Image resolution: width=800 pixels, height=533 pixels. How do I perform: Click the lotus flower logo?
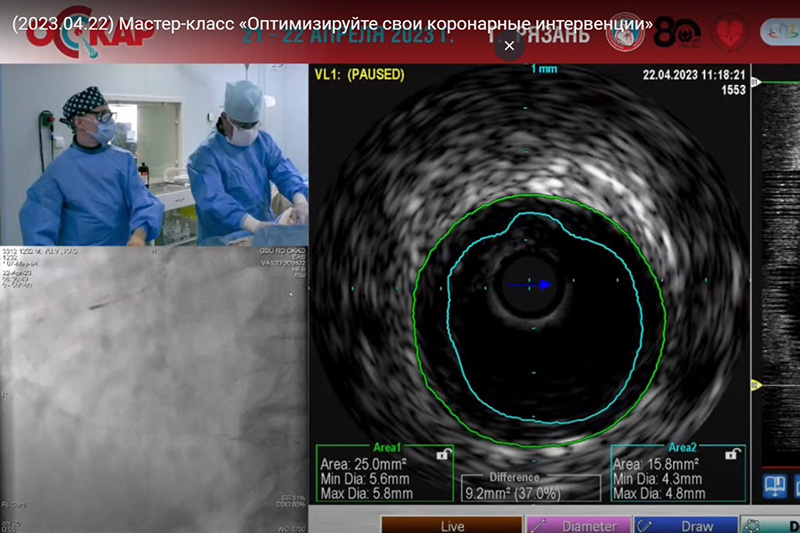click(x=780, y=33)
